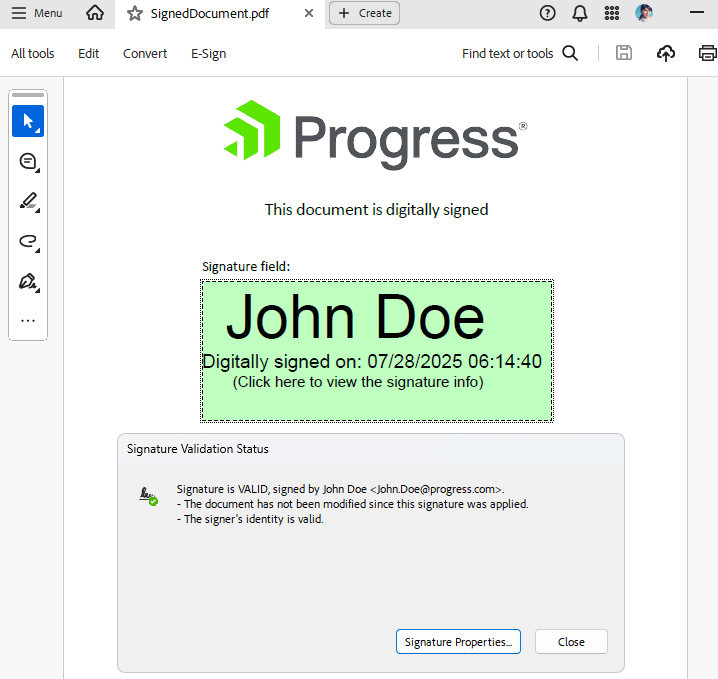Click the John Doe signature field
The width and height of the screenshot is (718, 679).
[376, 351]
